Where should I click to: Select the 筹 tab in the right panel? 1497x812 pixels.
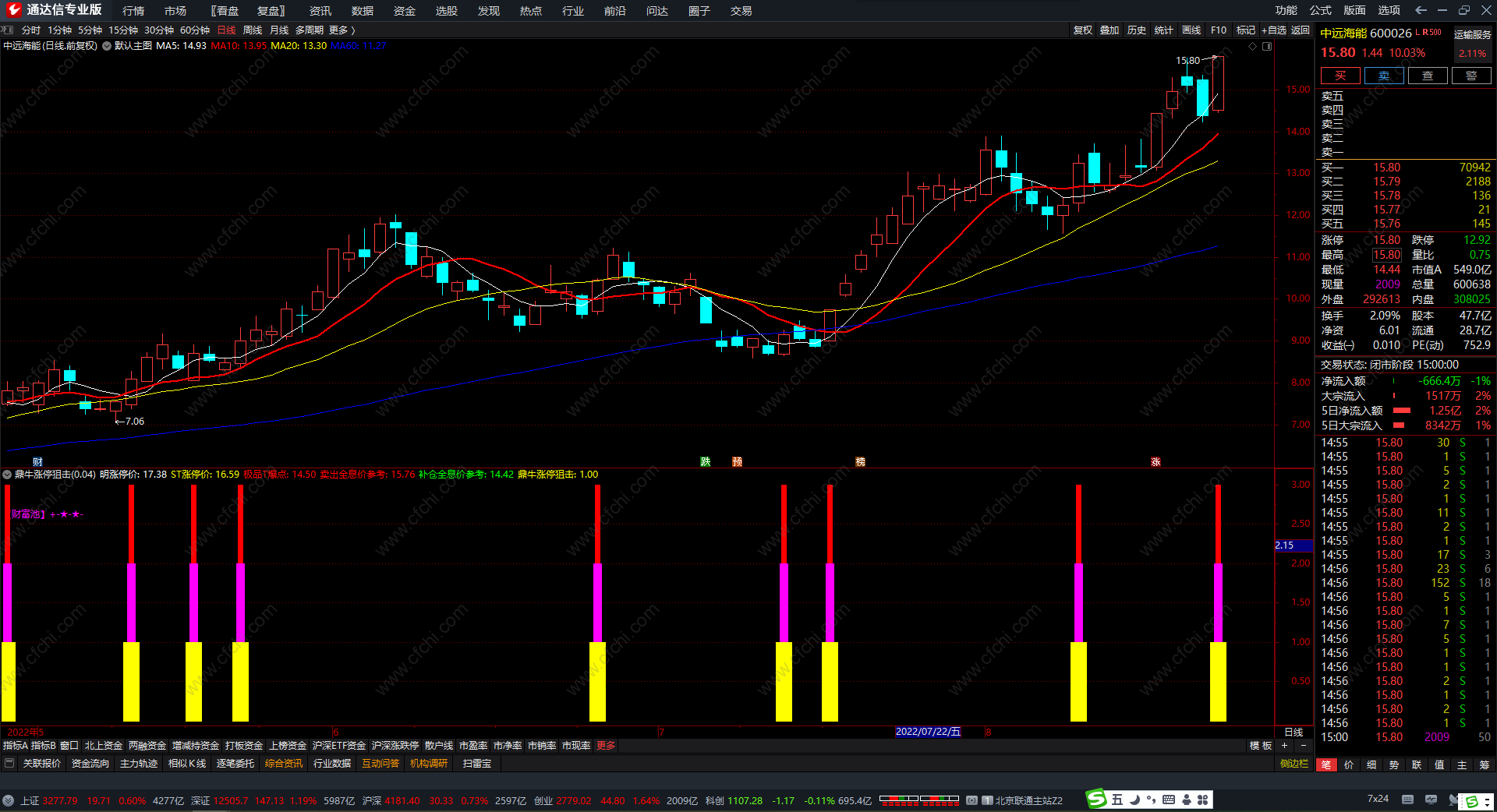coord(1485,765)
